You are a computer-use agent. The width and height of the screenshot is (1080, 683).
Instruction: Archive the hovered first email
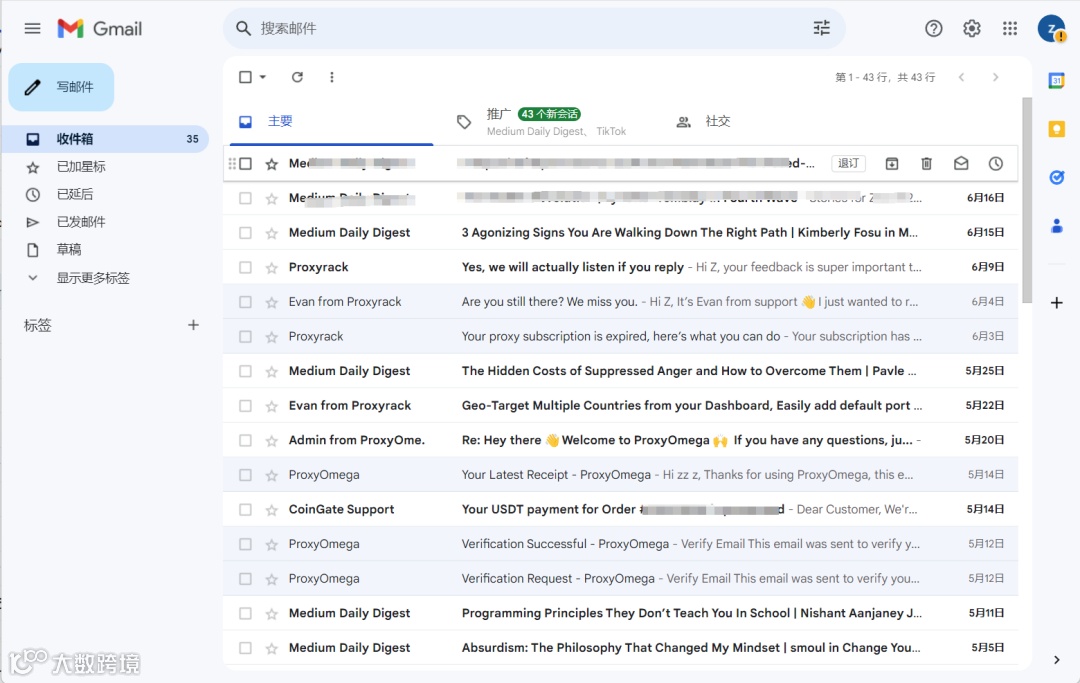(891, 163)
